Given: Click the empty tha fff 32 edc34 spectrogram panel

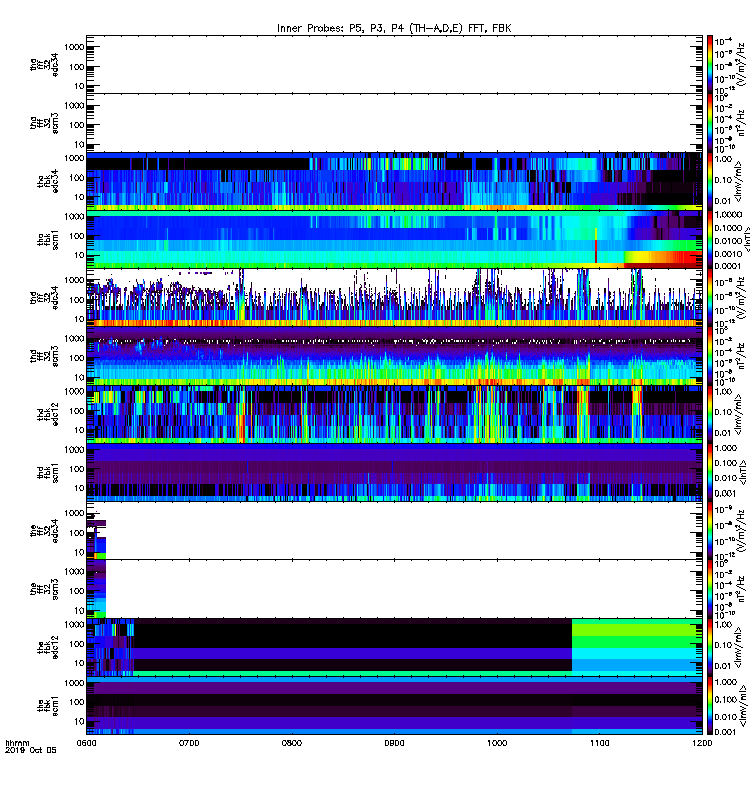Looking at the screenshot, I should click(394, 64).
